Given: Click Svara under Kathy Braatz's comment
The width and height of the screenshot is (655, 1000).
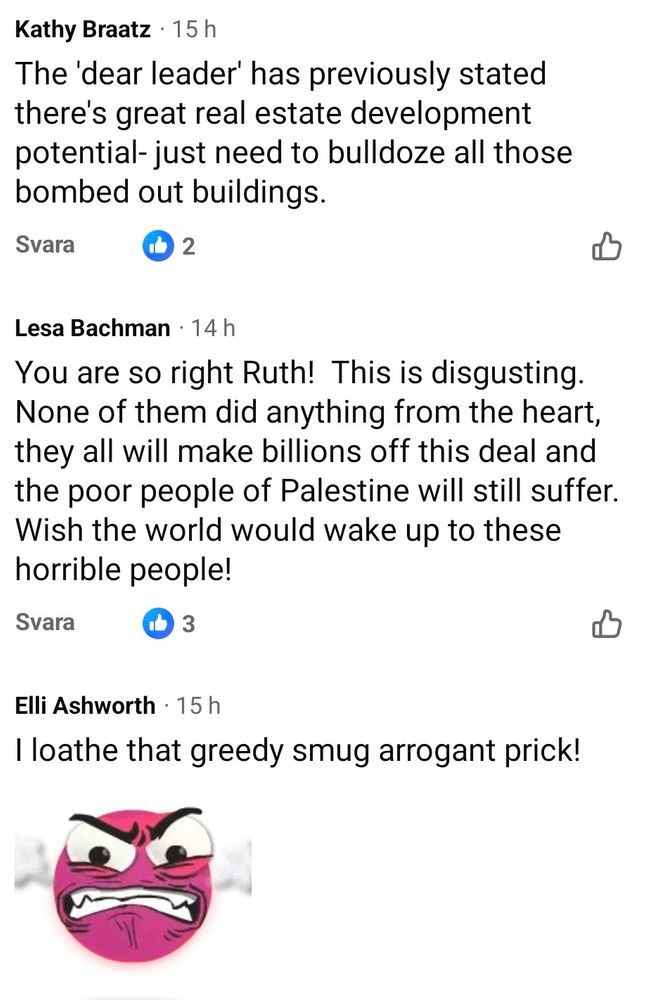Looking at the screenshot, I should click(45, 245).
